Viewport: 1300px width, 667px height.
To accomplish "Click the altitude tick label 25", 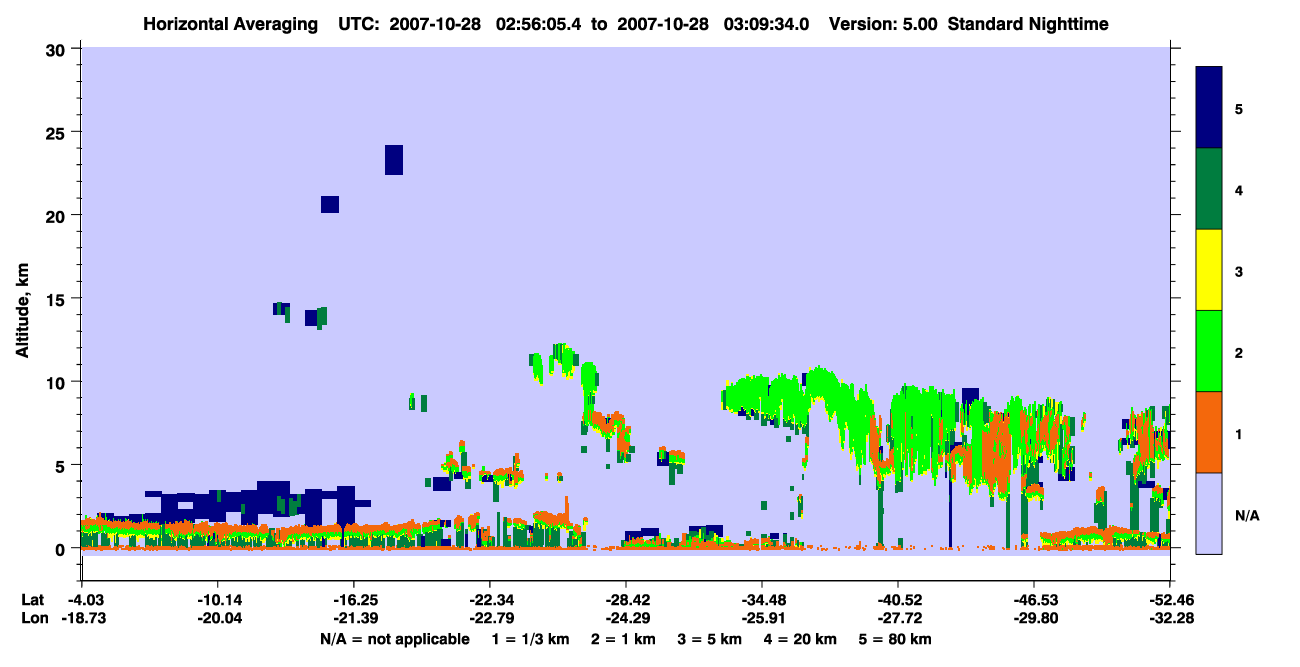I will click(x=58, y=132).
